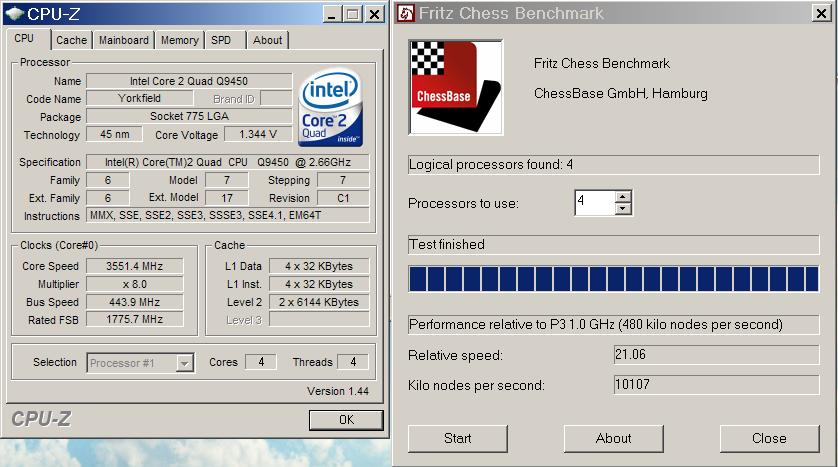The image size is (838, 467).
Task: Click the Performance relative to P3 text
Action: click(596, 325)
